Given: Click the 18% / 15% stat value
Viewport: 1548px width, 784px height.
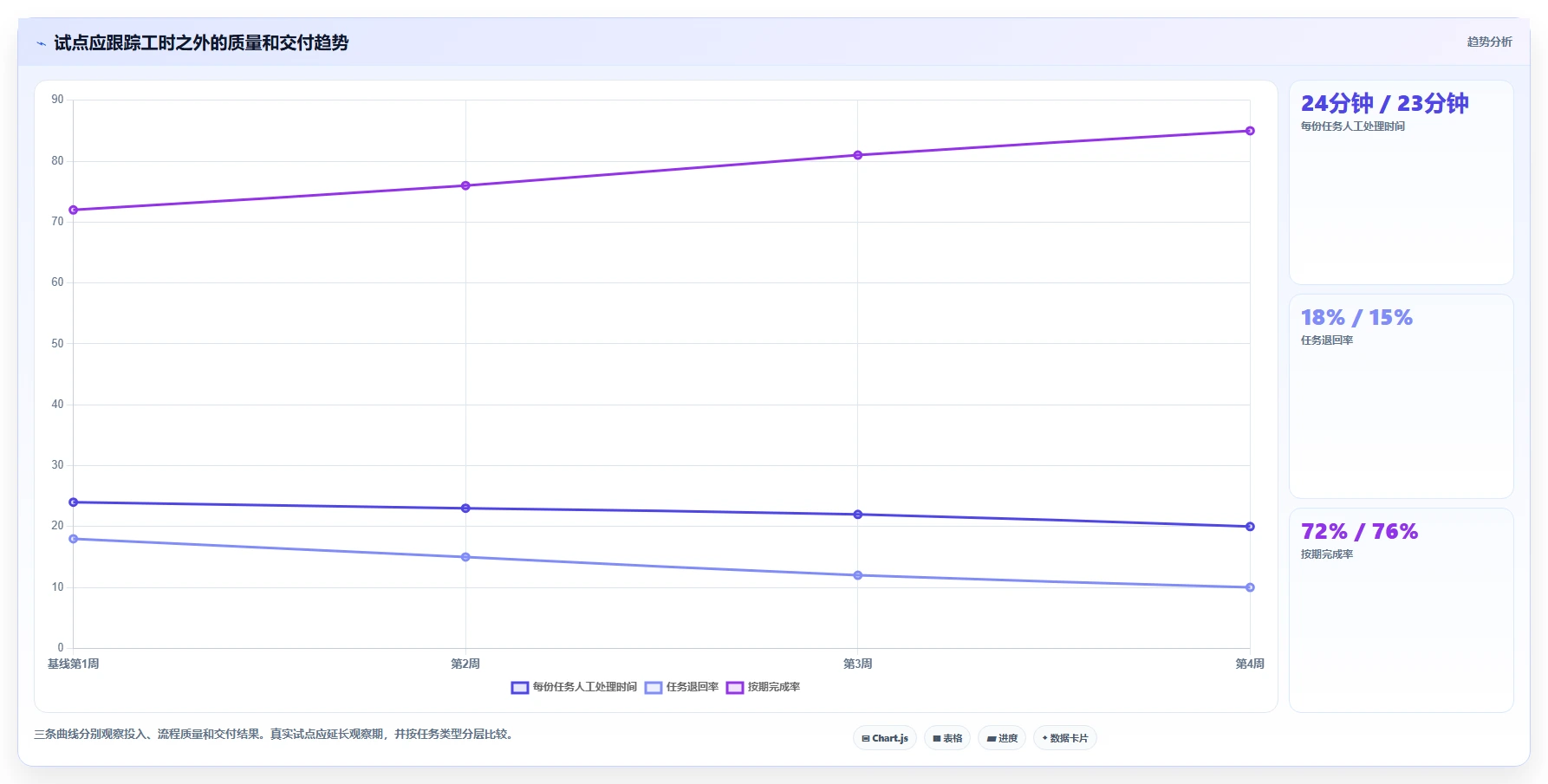Looking at the screenshot, I should point(1356,318).
